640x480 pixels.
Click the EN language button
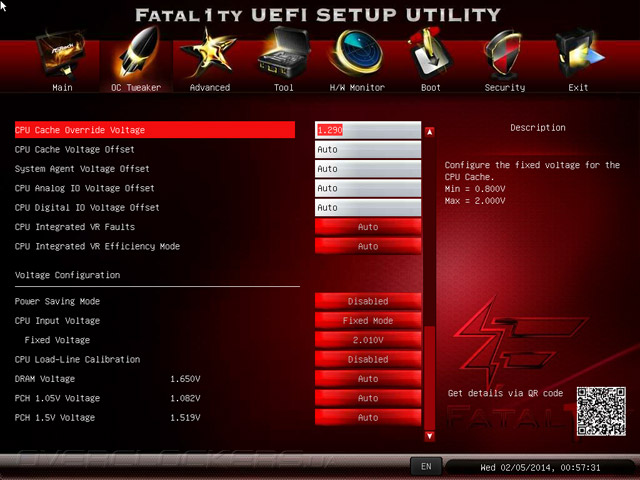click(x=426, y=467)
